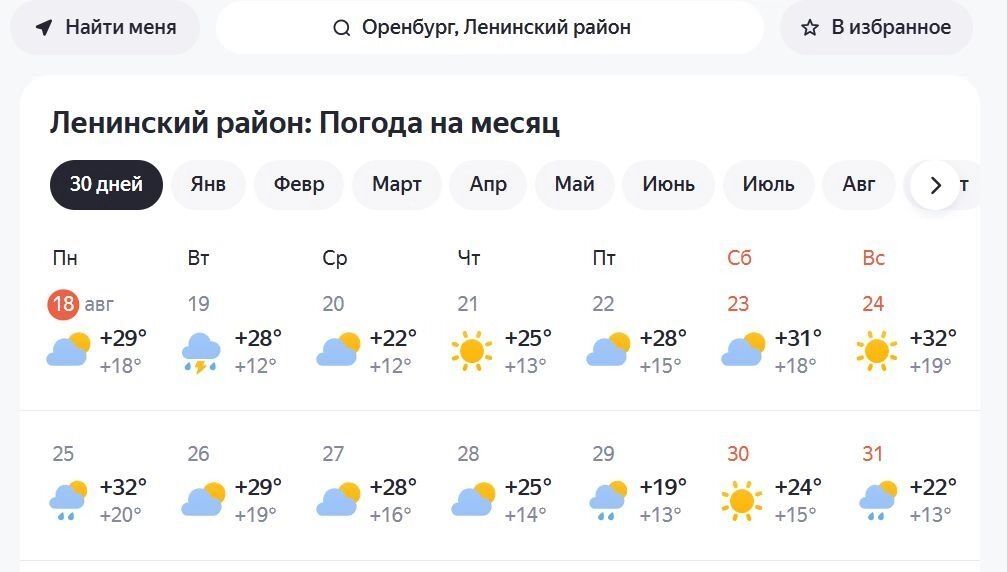
Task: Click the sunny icon for August 21
Action: click(x=472, y=351)
